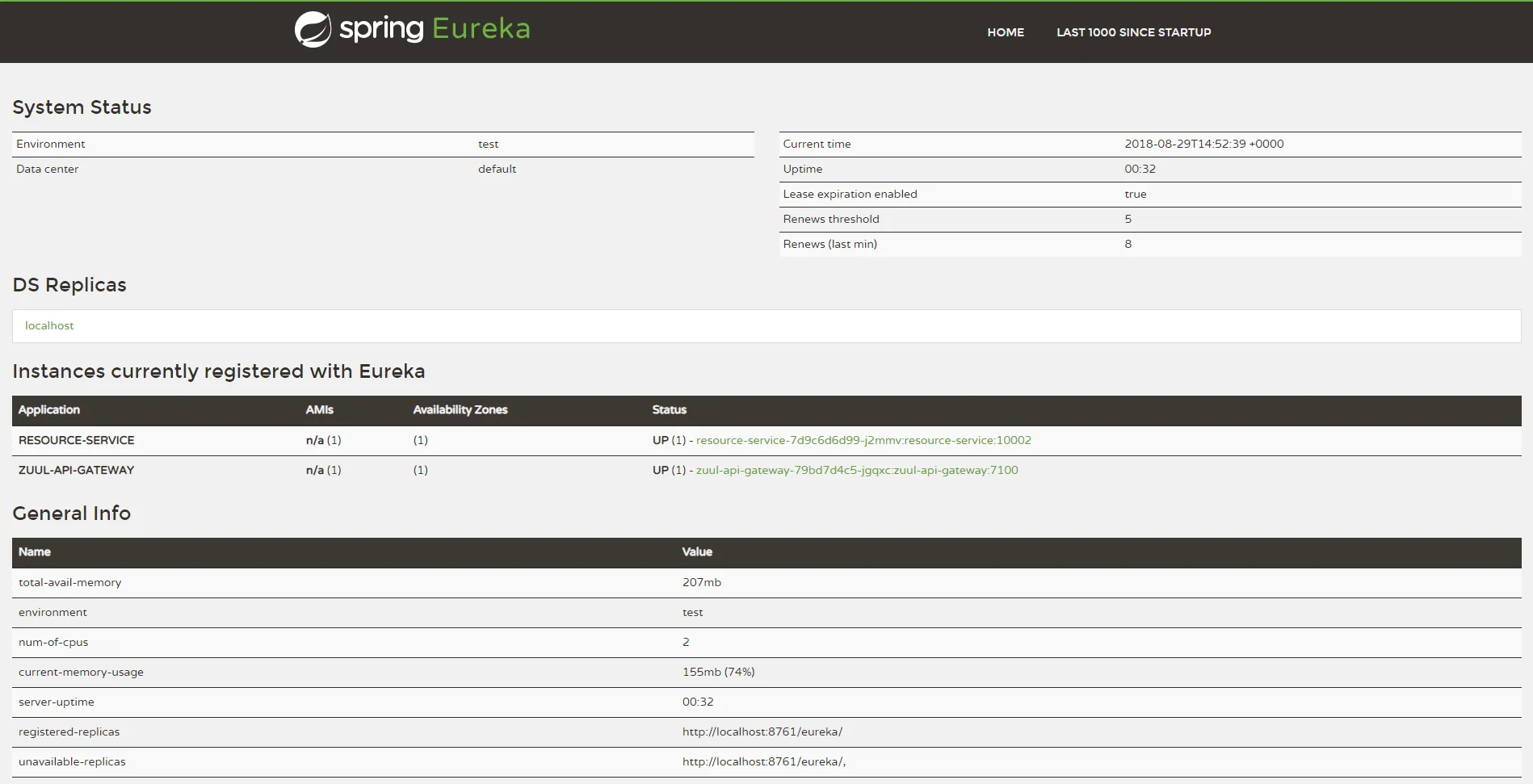The image size is (1533, 784).
Task: Open the localhost DS replica link
Action: [x=49, y=325]
